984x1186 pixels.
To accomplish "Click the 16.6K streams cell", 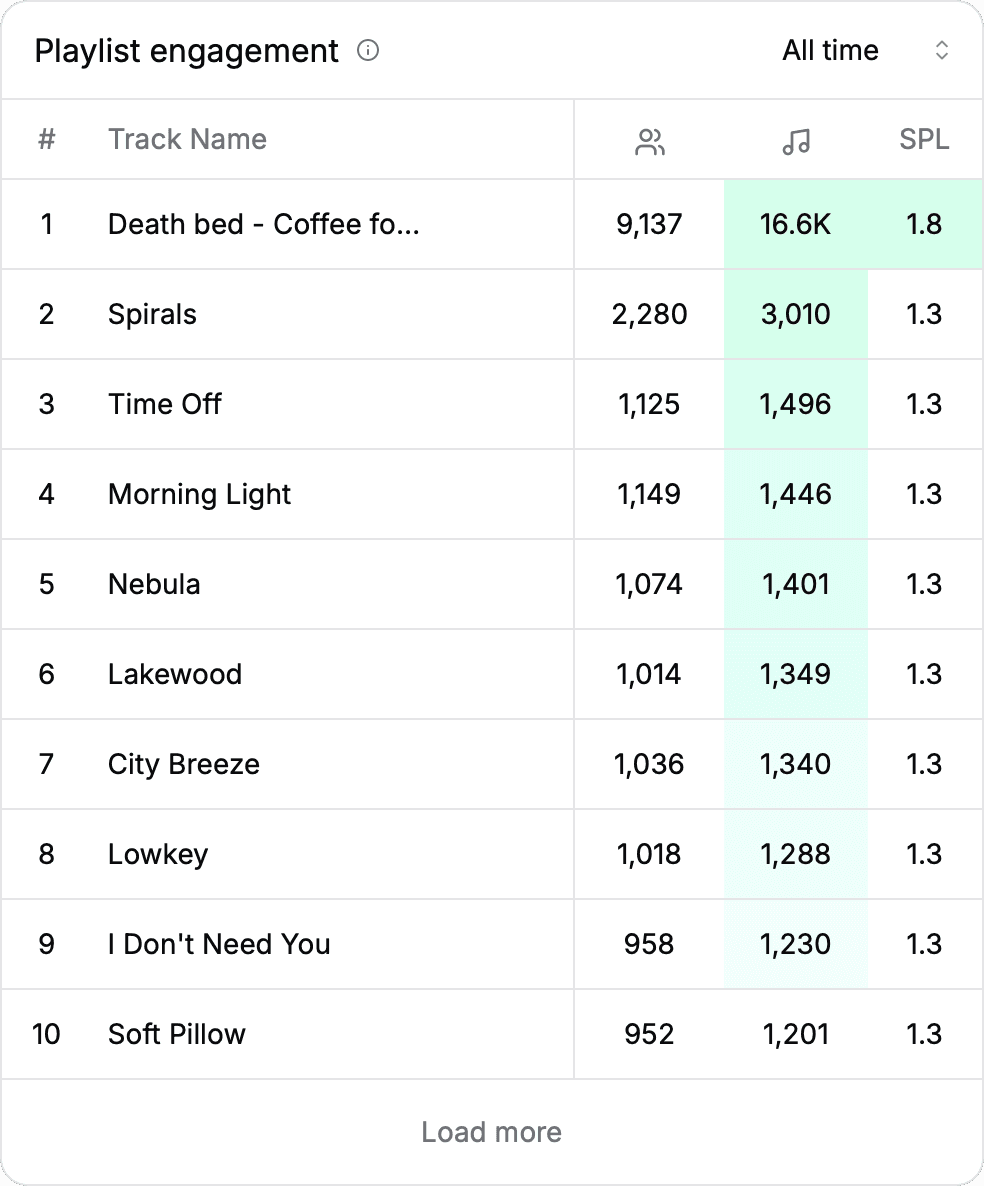I will 795,224.
